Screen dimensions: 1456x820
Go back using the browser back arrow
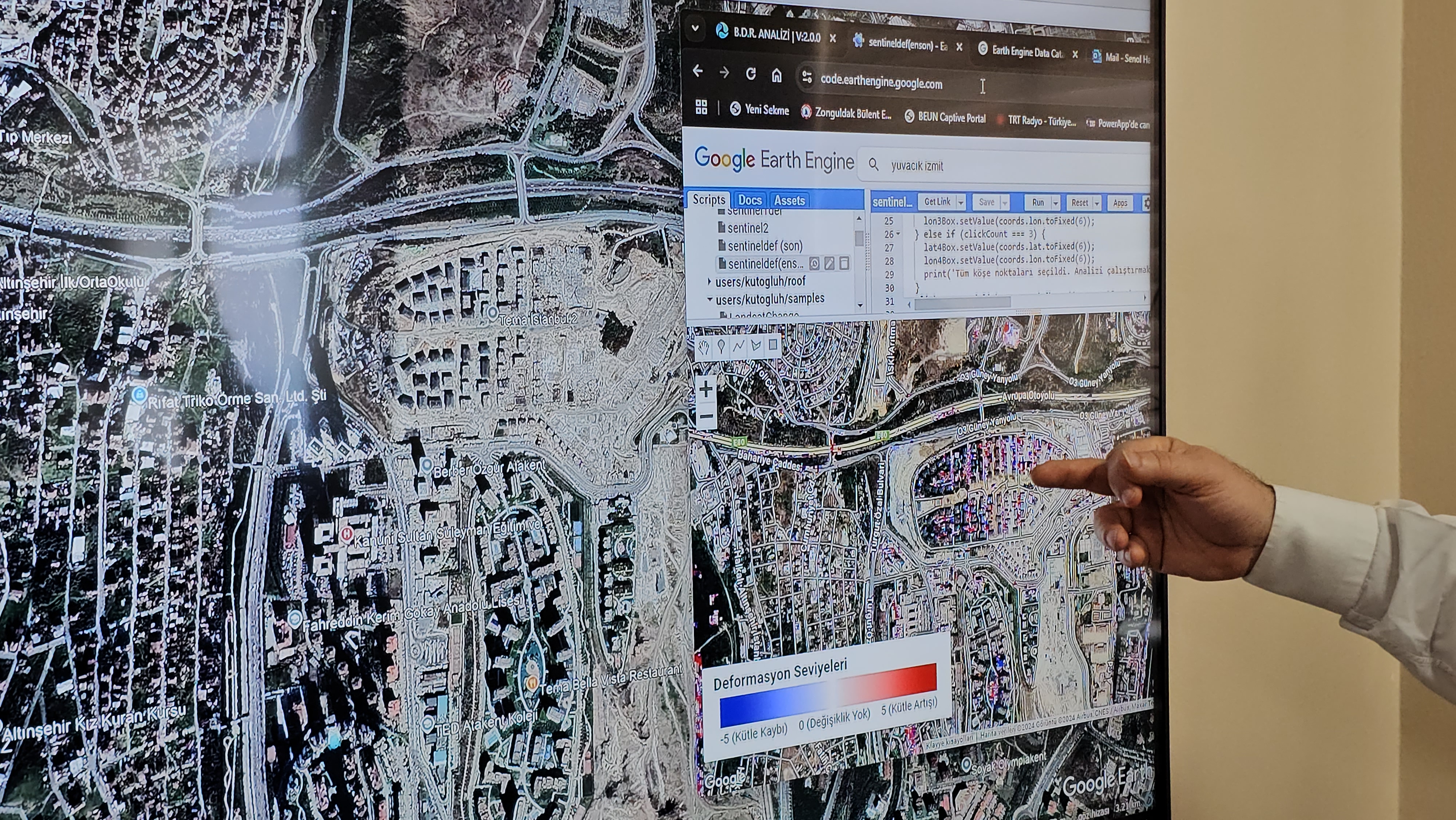click(x=698, y=71)
